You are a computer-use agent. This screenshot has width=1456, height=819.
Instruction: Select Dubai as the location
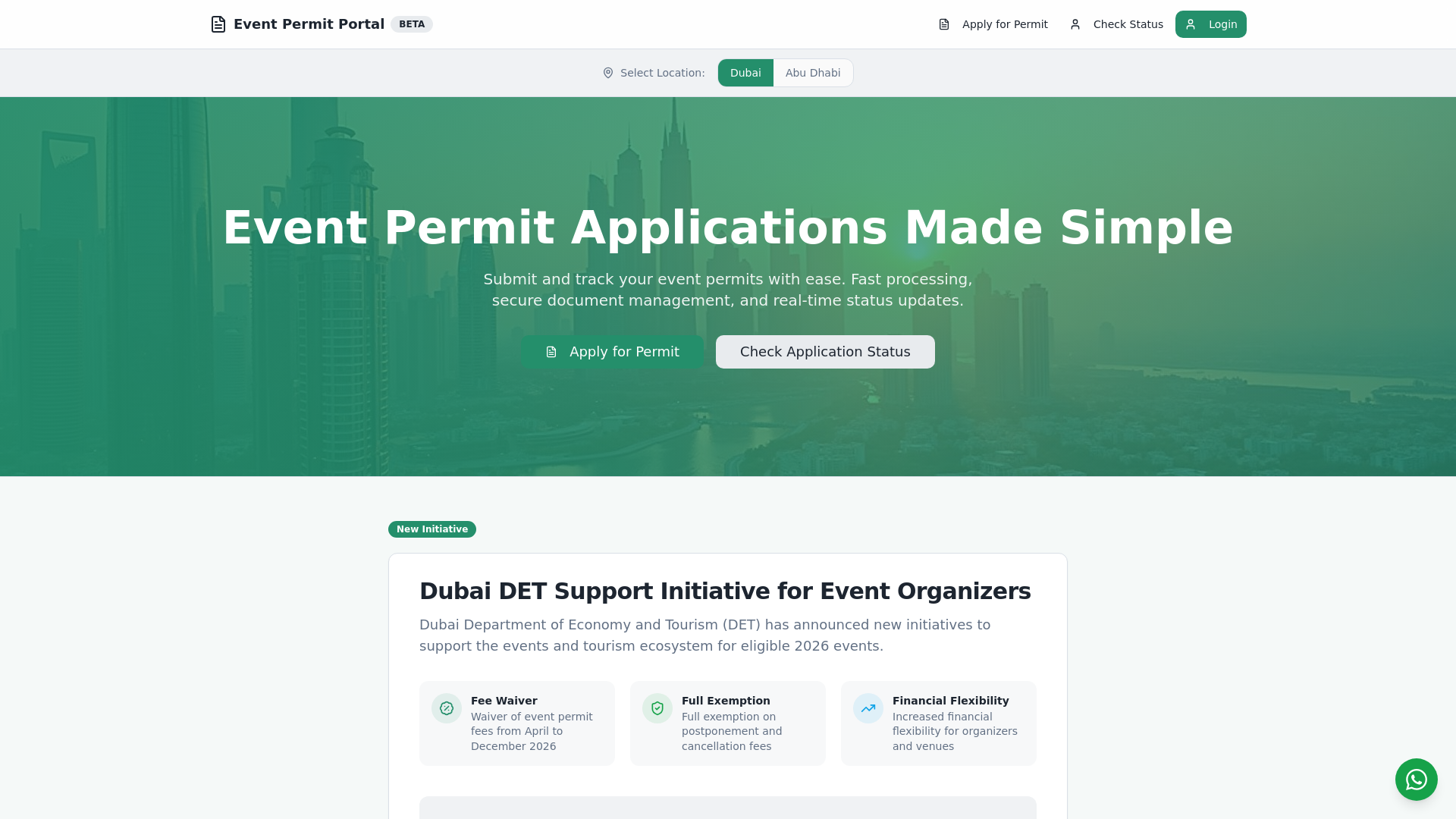(x=745, y=73)
